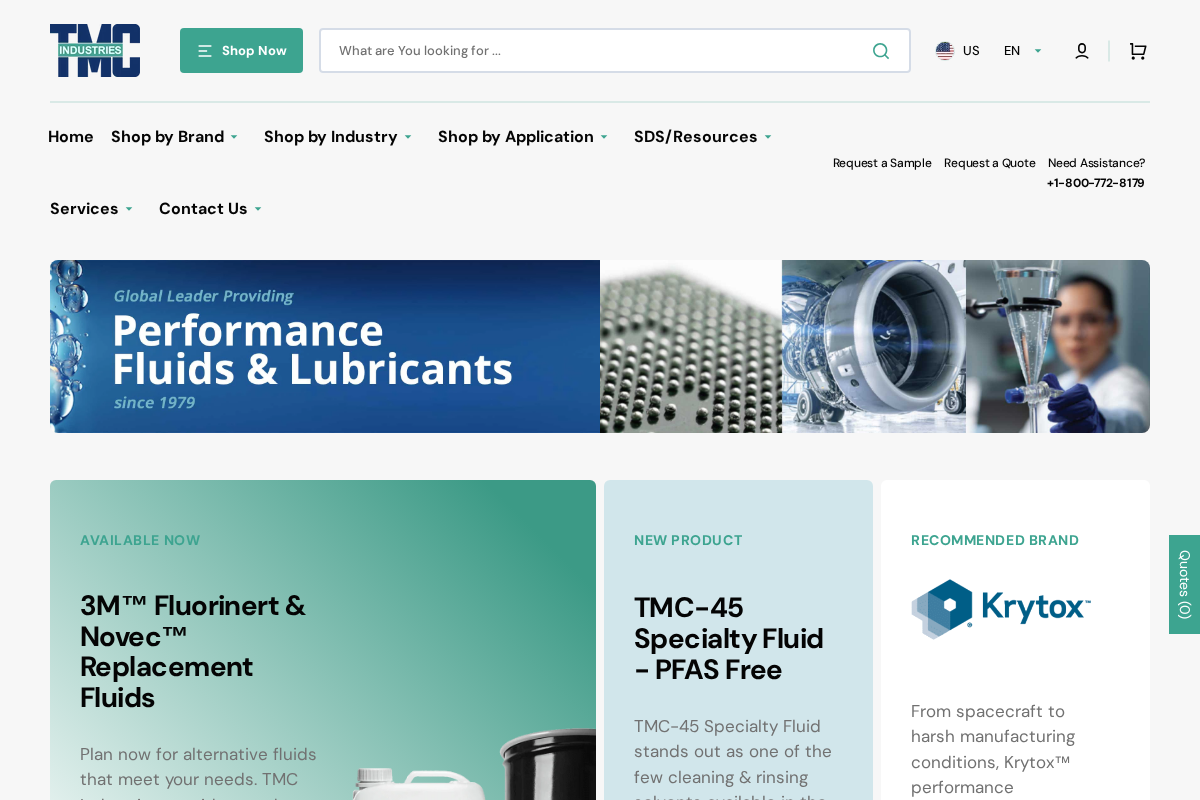
Task: Click the +1-800-772-8179 phone number
Action: [x=1095, y=182]
